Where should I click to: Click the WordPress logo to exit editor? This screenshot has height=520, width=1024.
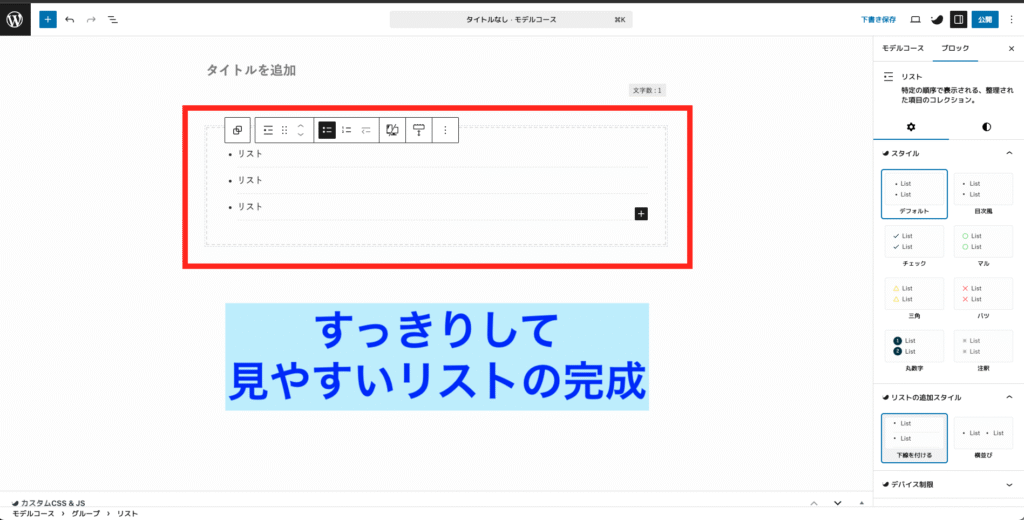tap(15, 19)
